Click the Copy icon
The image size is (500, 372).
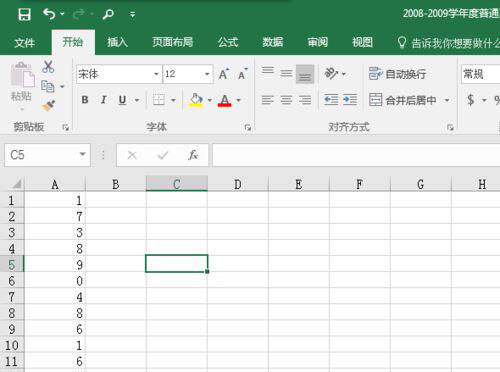[48, 86]
